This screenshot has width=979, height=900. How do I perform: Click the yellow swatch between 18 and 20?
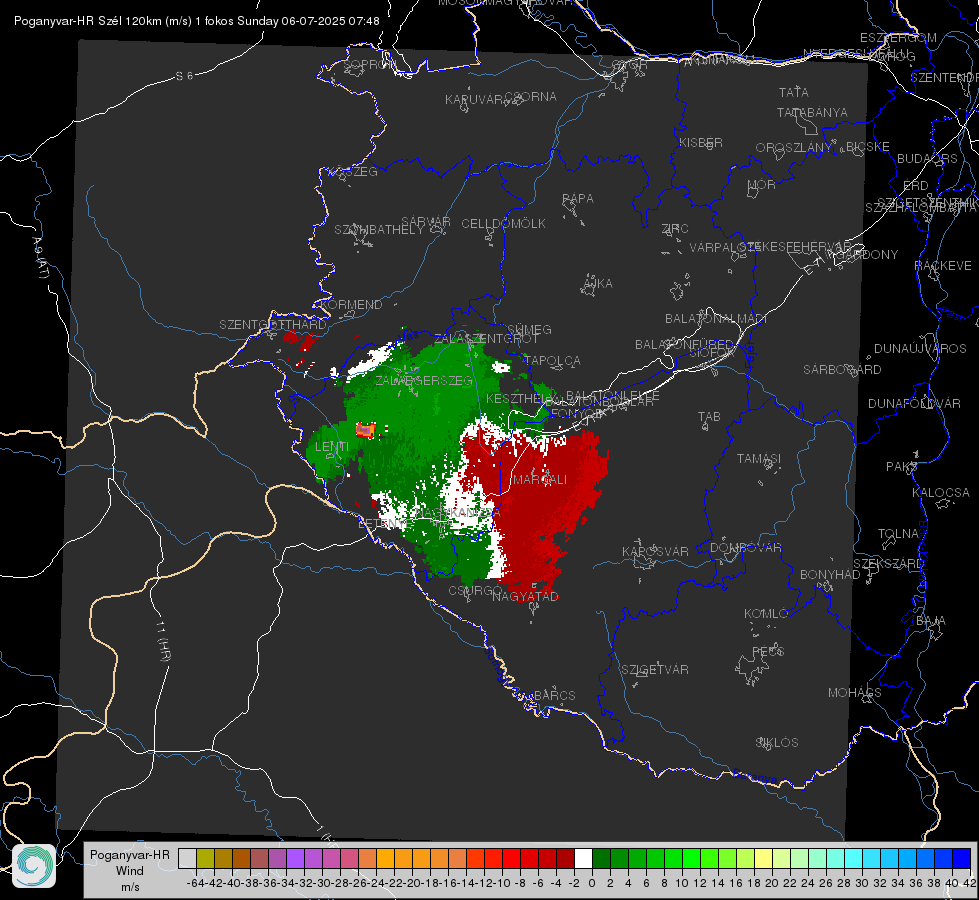764,858
